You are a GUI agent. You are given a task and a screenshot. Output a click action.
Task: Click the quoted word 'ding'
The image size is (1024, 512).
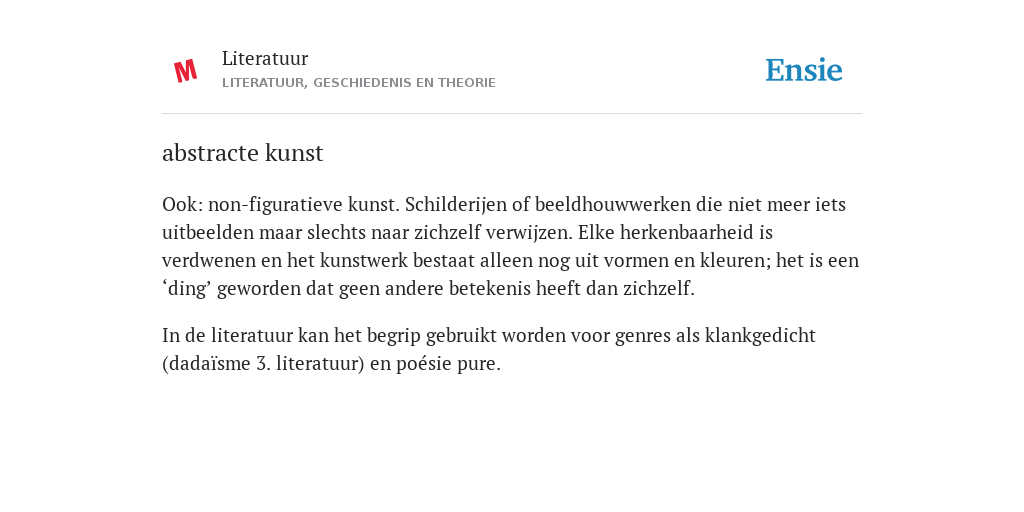(189, 289)
